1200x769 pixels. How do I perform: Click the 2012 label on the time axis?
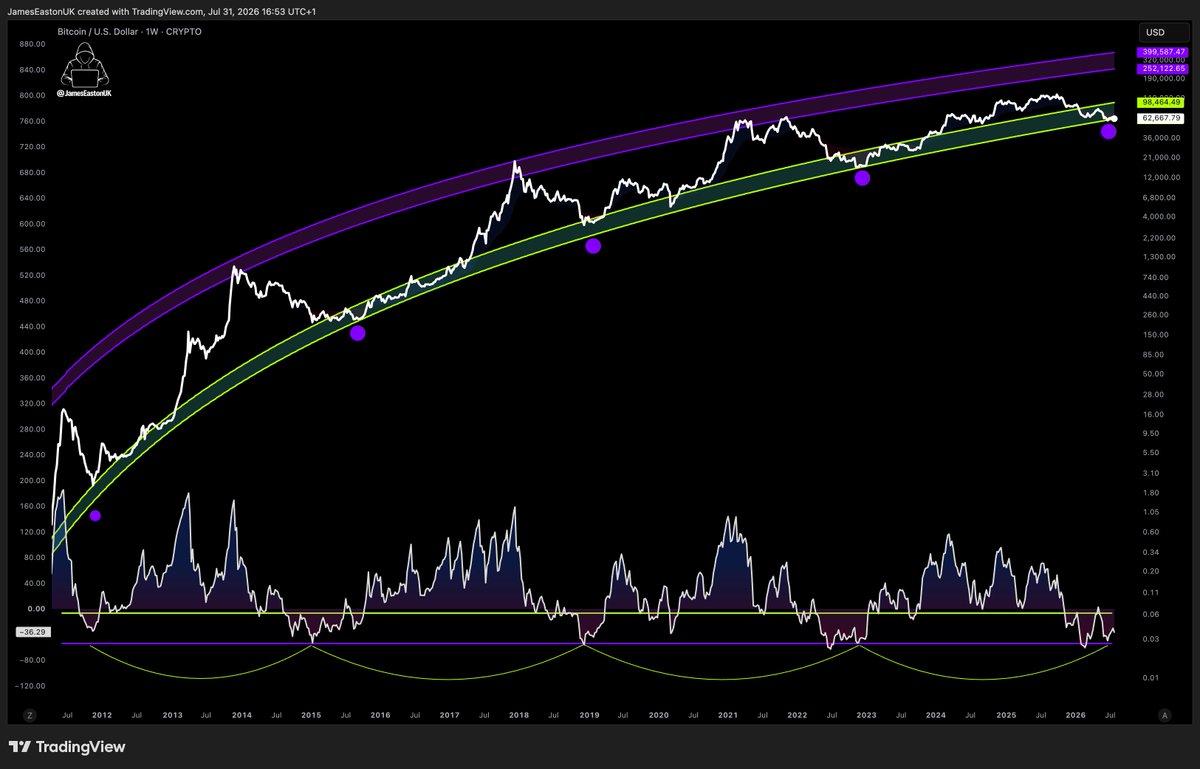click(102, 716)
